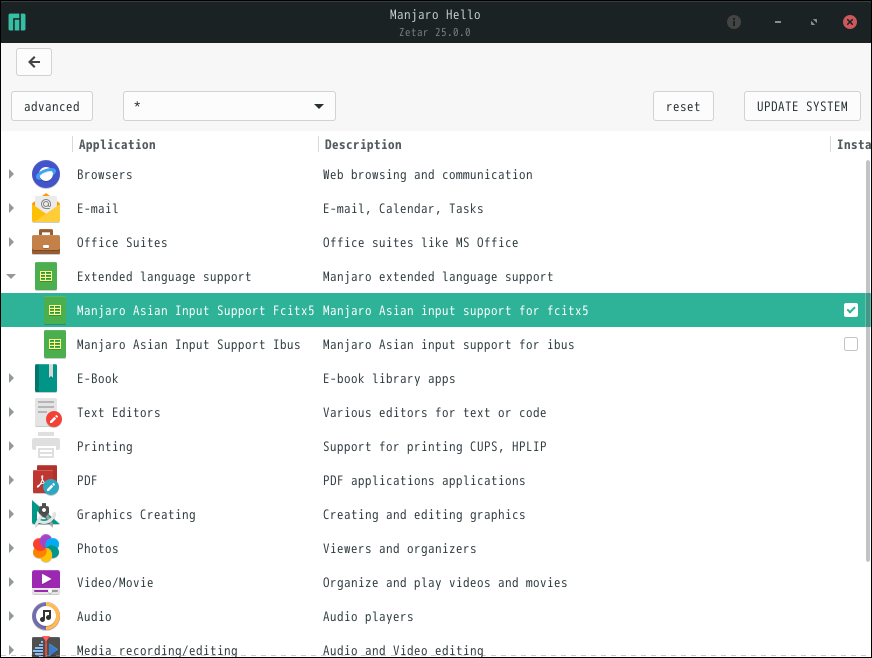Collapse Extended language support category
Screen dimensions: 872x658
click(x=11, y=276)
